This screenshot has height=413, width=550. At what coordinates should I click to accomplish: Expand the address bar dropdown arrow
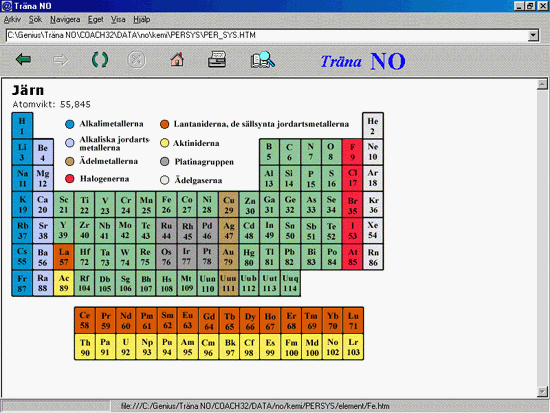[533, 35]
